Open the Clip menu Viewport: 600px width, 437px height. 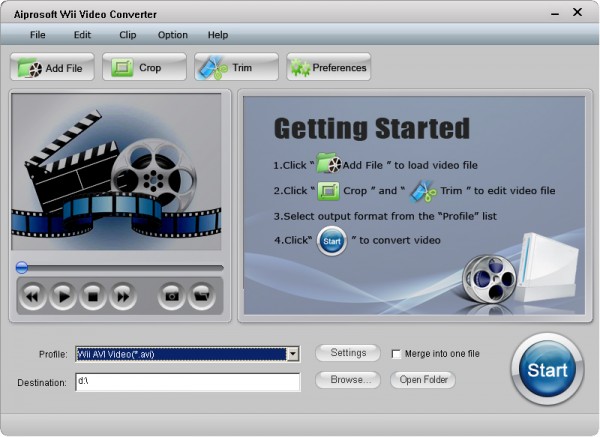[x=128, y=35]
